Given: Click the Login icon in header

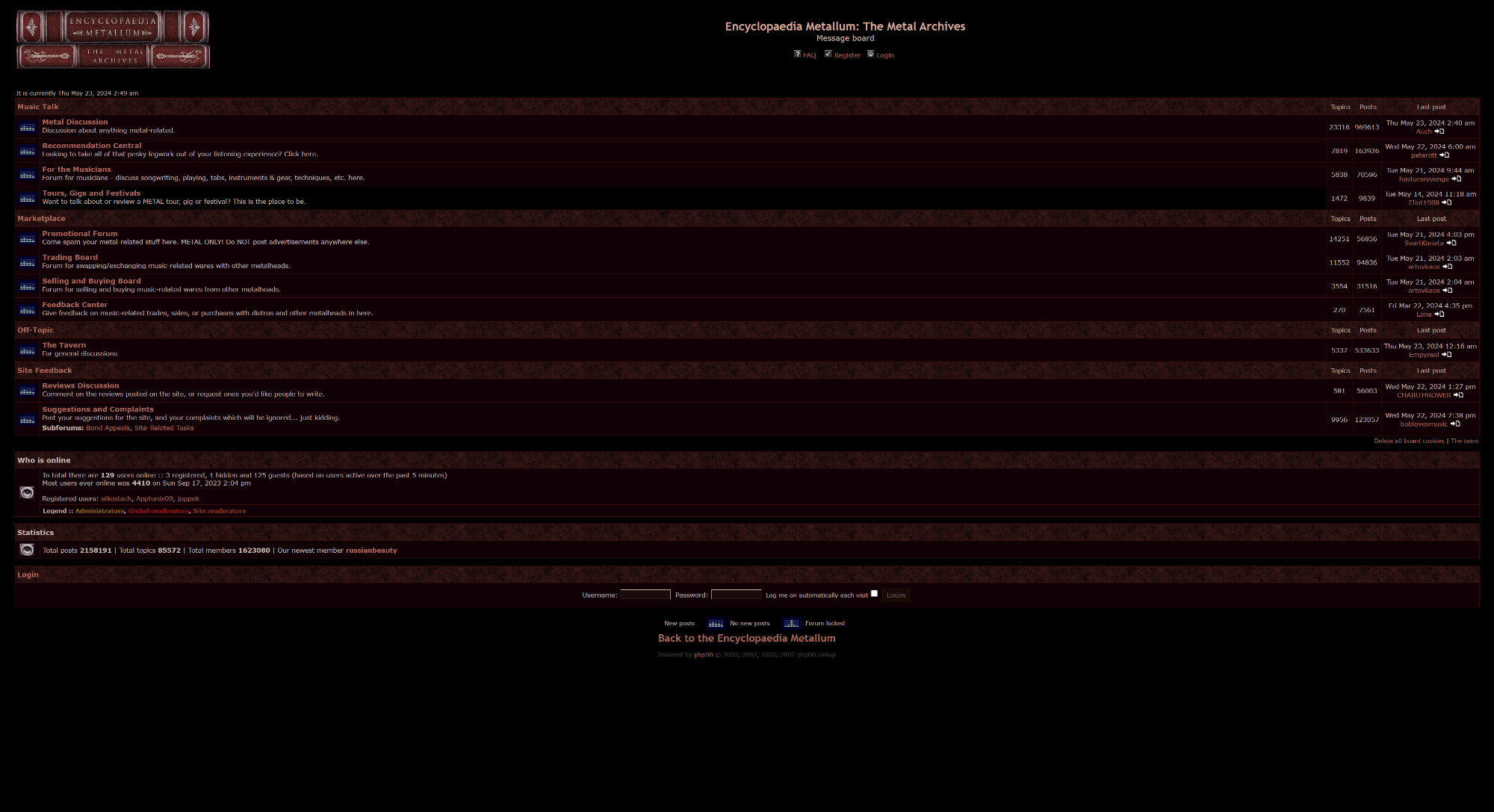Looking at the screenshot, I should (x=870, y=54).
